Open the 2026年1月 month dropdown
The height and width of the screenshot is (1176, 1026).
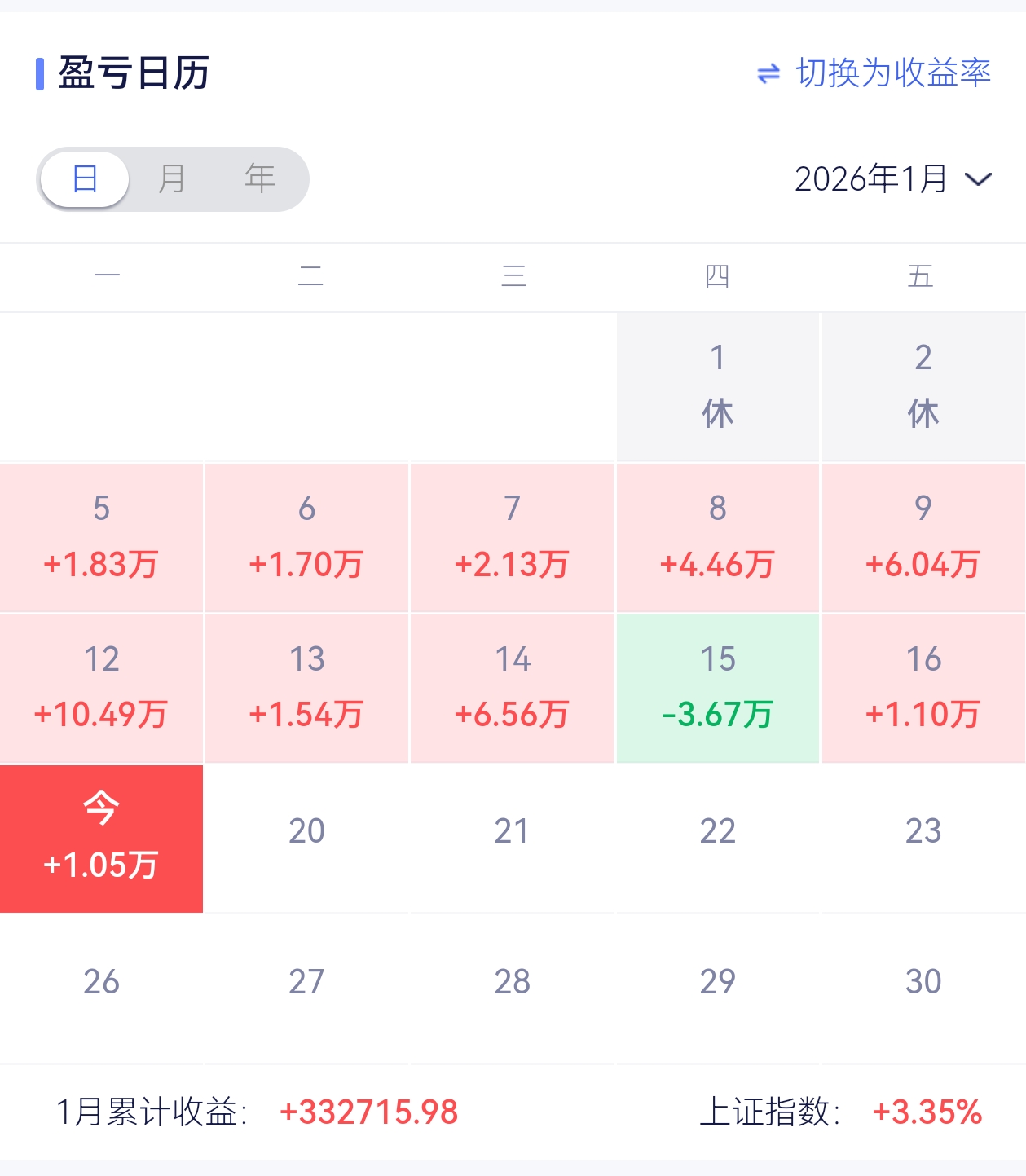point(870,179)
